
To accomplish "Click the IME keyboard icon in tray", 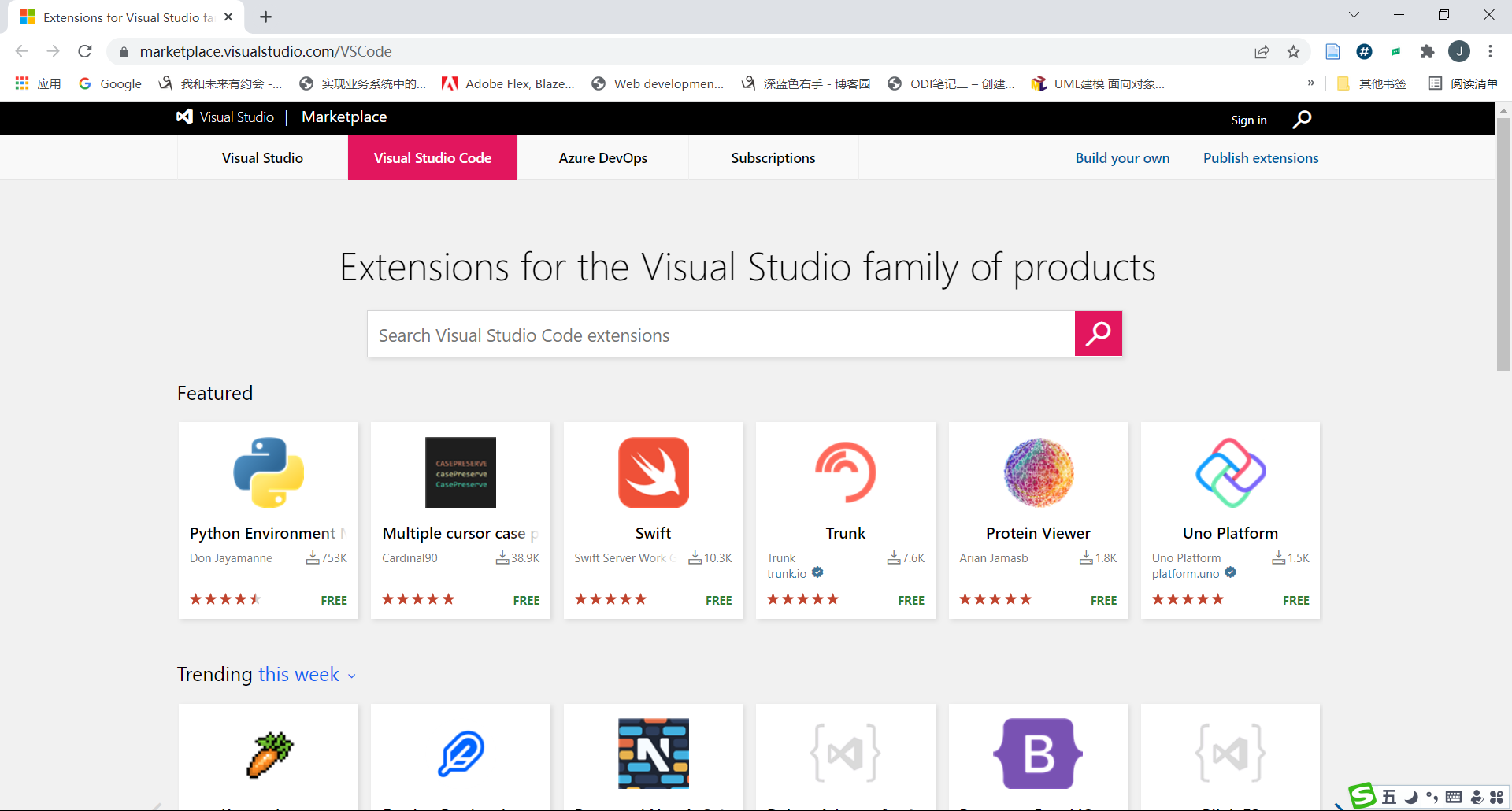I will click(x=1454, y=797).
